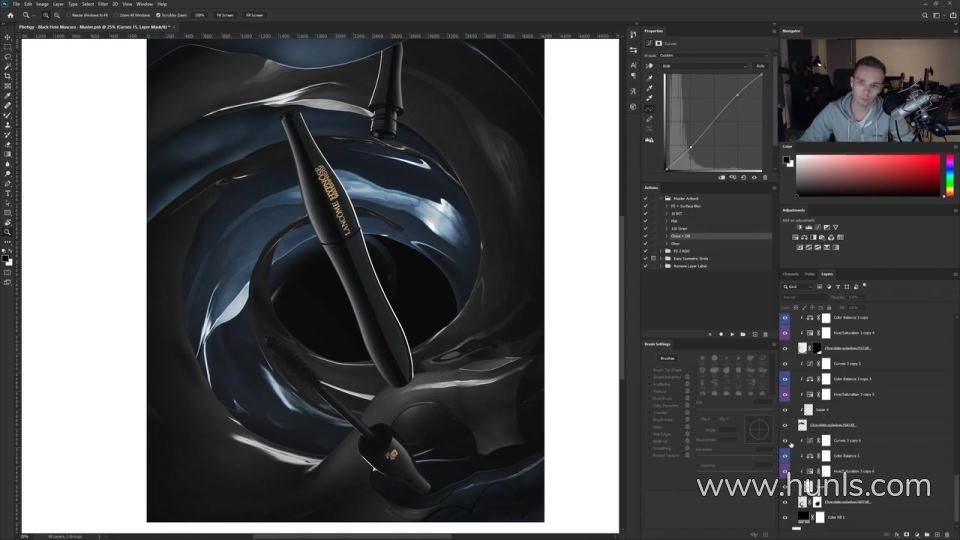This screenshot has height=540, width=960.
Task: Delete the Curves adjustment via trash icon
Action: pyautogui.click(x=765, y=178)
